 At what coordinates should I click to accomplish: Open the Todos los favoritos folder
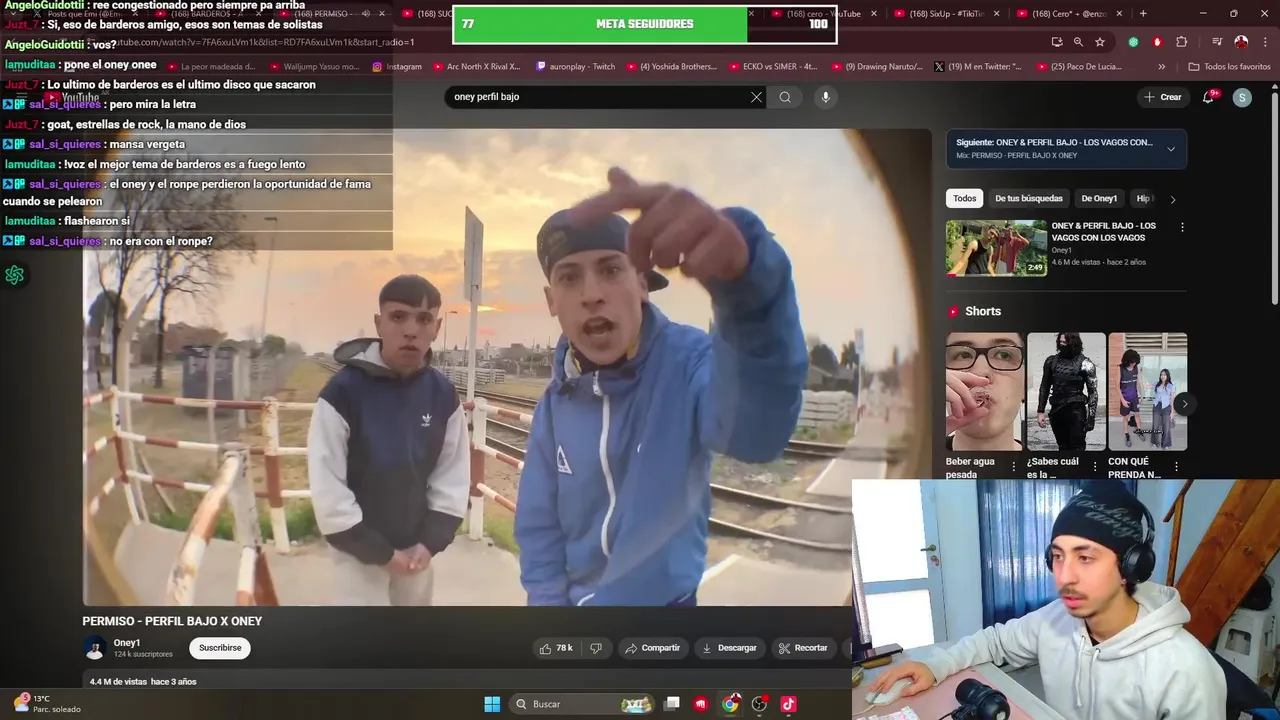pyautogui.click(x=1229, y=67)
